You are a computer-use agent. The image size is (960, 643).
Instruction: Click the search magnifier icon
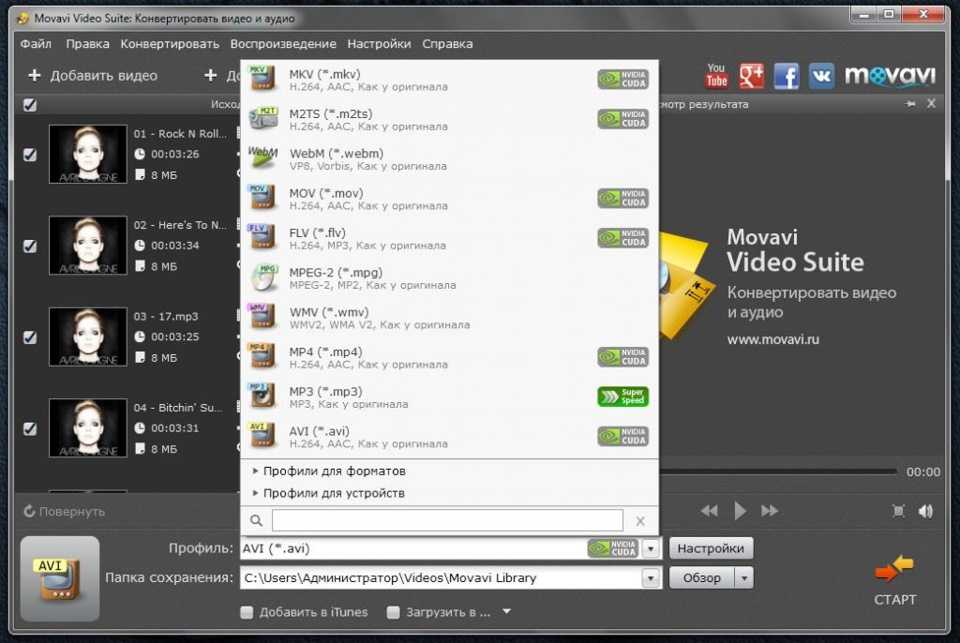tap(257, 521)
